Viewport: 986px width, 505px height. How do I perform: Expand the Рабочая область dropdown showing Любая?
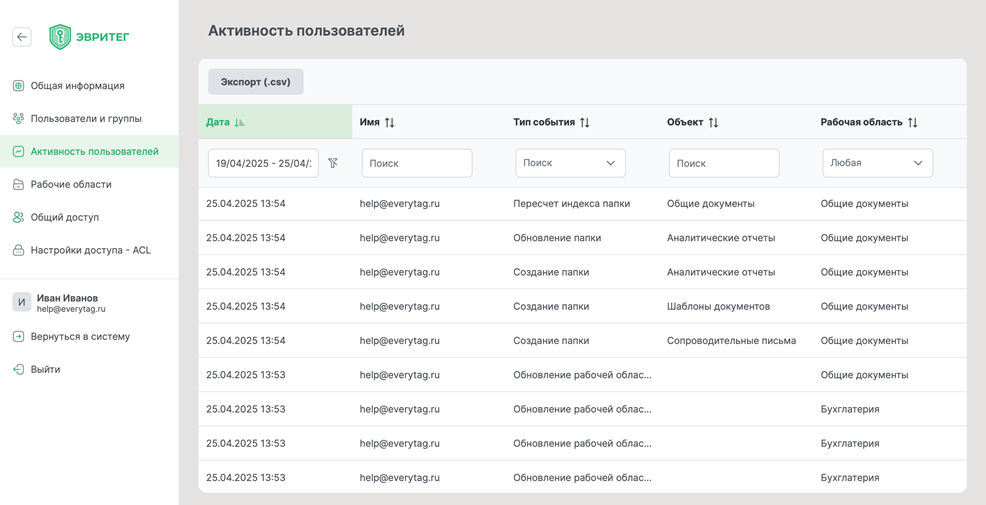[877, 163]
